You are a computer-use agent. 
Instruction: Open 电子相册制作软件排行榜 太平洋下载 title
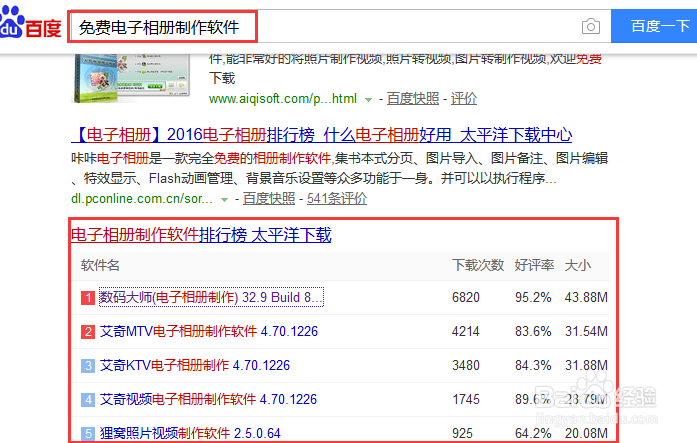click(x=201, y=235)
